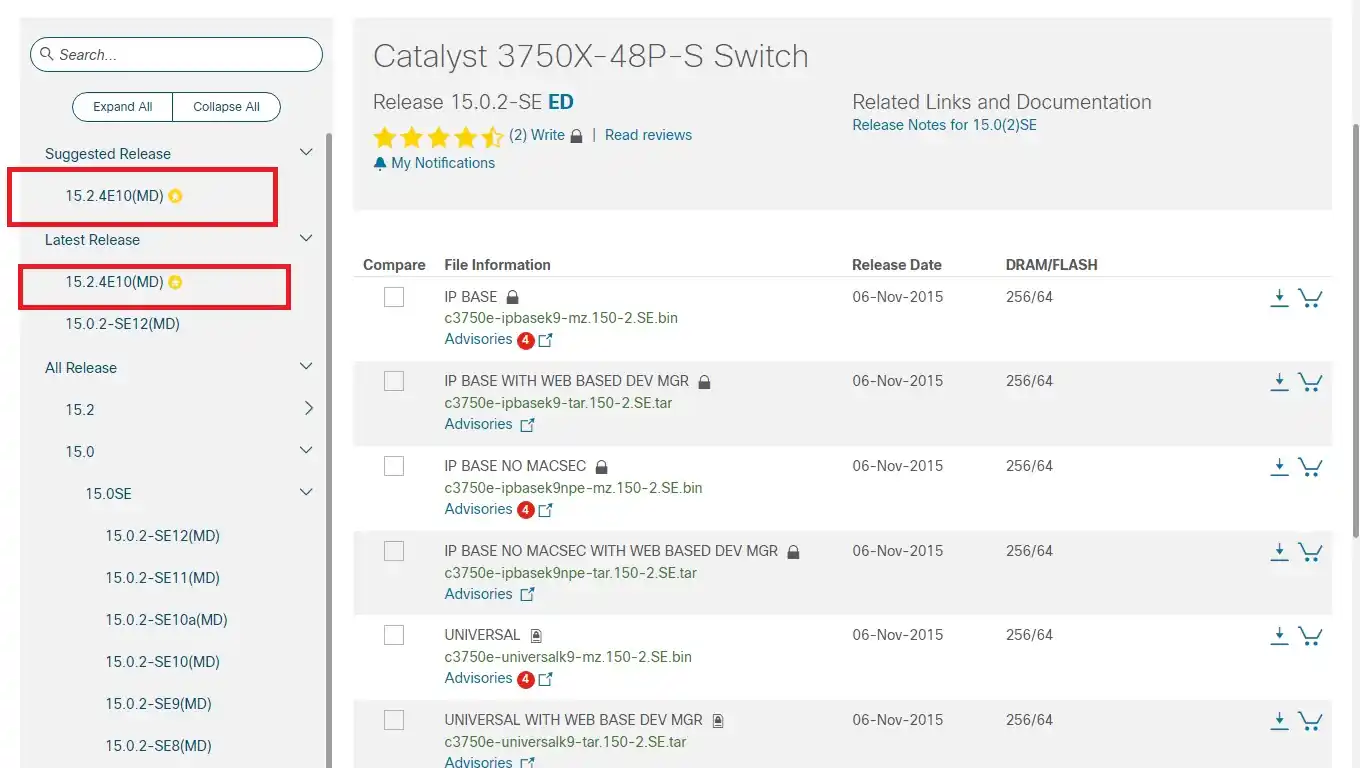The height and width of the screenshot is (768, 1360).
Task: Click the Release Date column header
Action: pyautogui.click(x=897, y=265)
